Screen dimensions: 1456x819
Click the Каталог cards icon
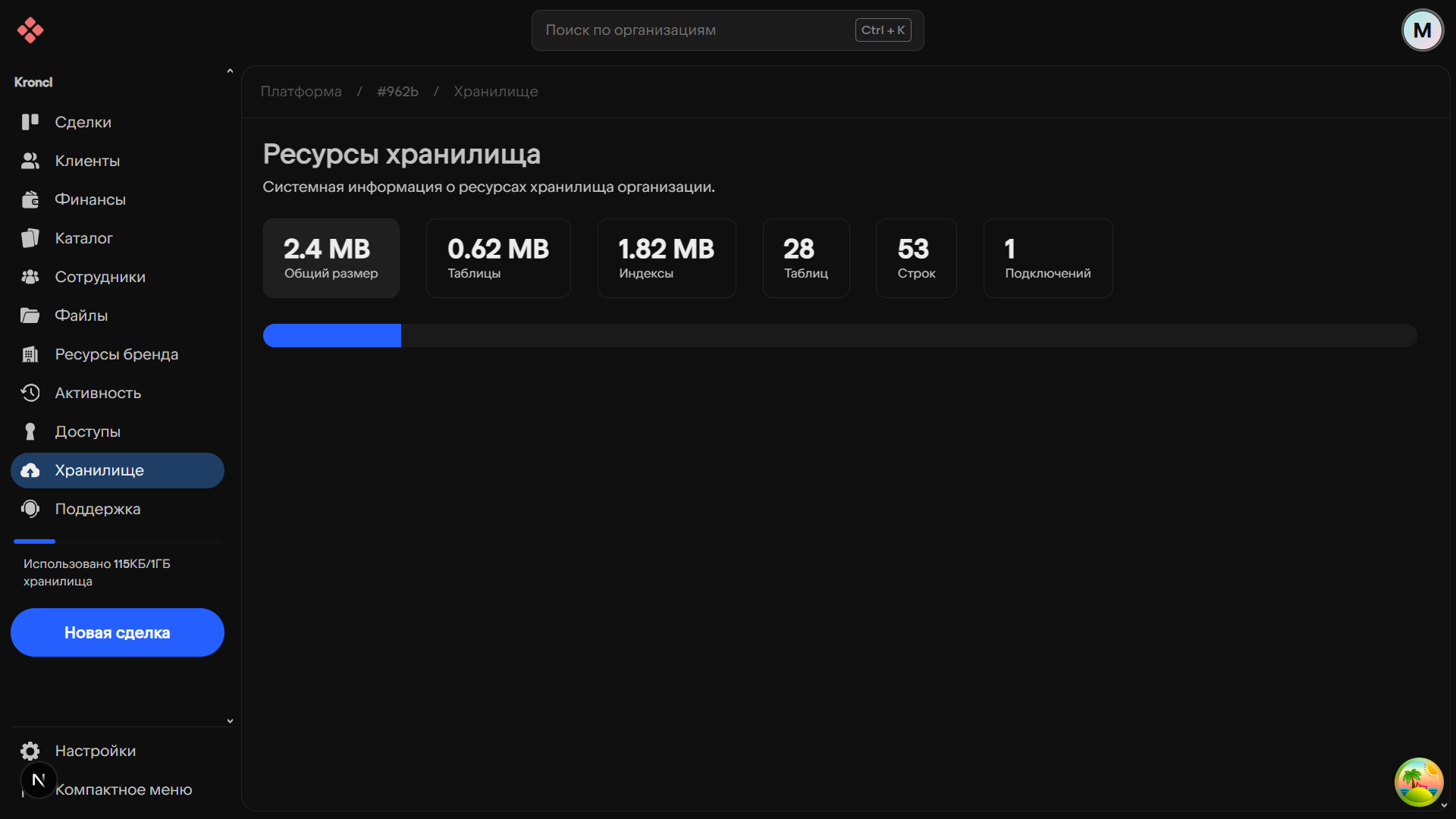tap(30, 238)
